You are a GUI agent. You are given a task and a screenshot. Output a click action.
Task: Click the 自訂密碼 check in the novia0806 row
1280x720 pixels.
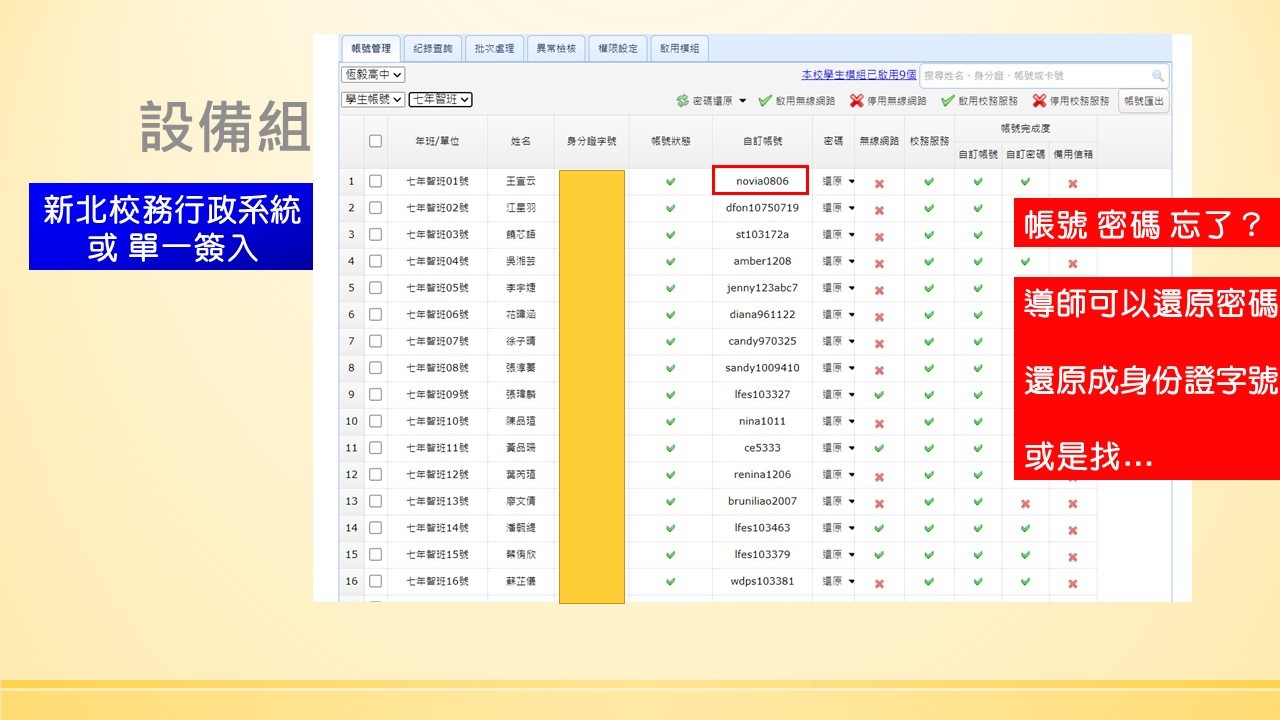(1025, 182)
